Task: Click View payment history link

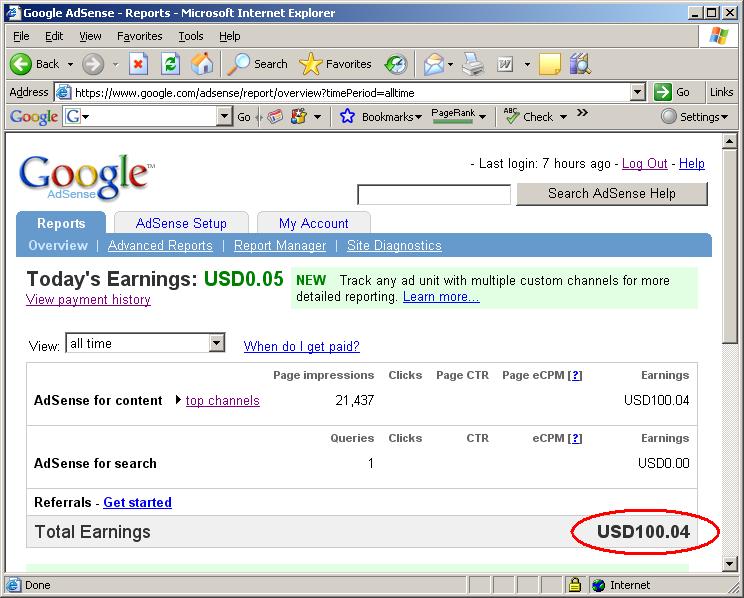Action: tap(88, 300)
